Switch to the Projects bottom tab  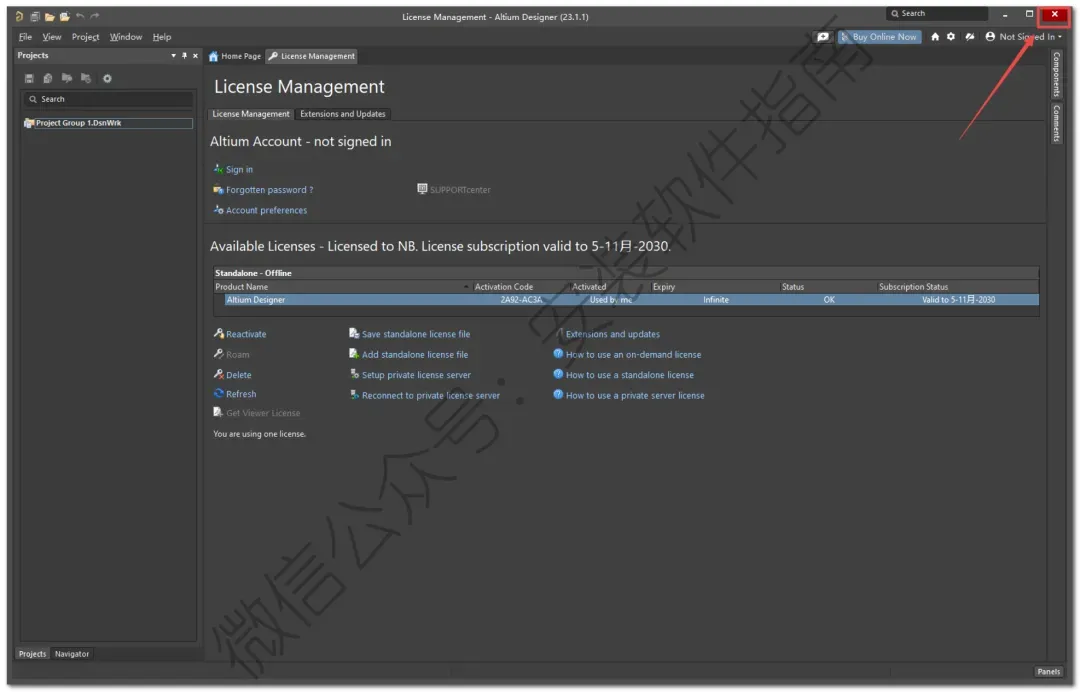coord(32,654)
